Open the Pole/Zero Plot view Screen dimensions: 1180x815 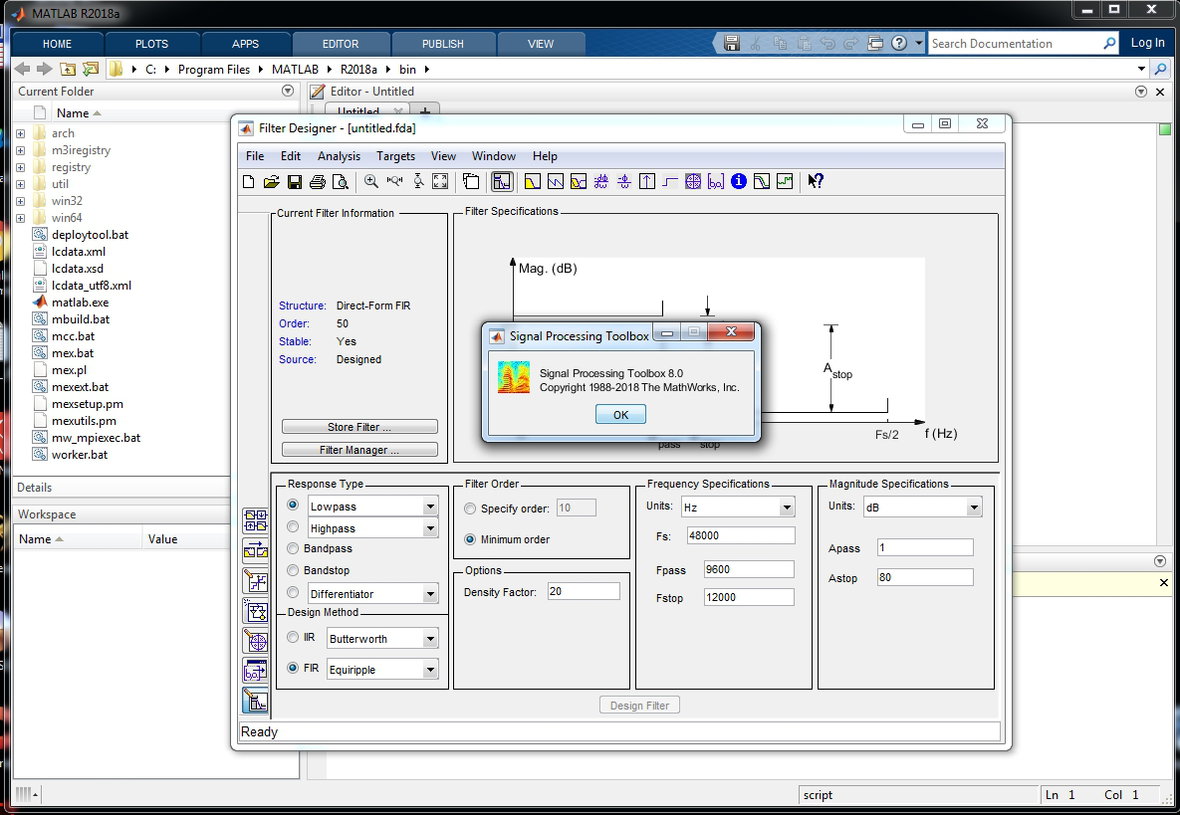tap(693, 181)
